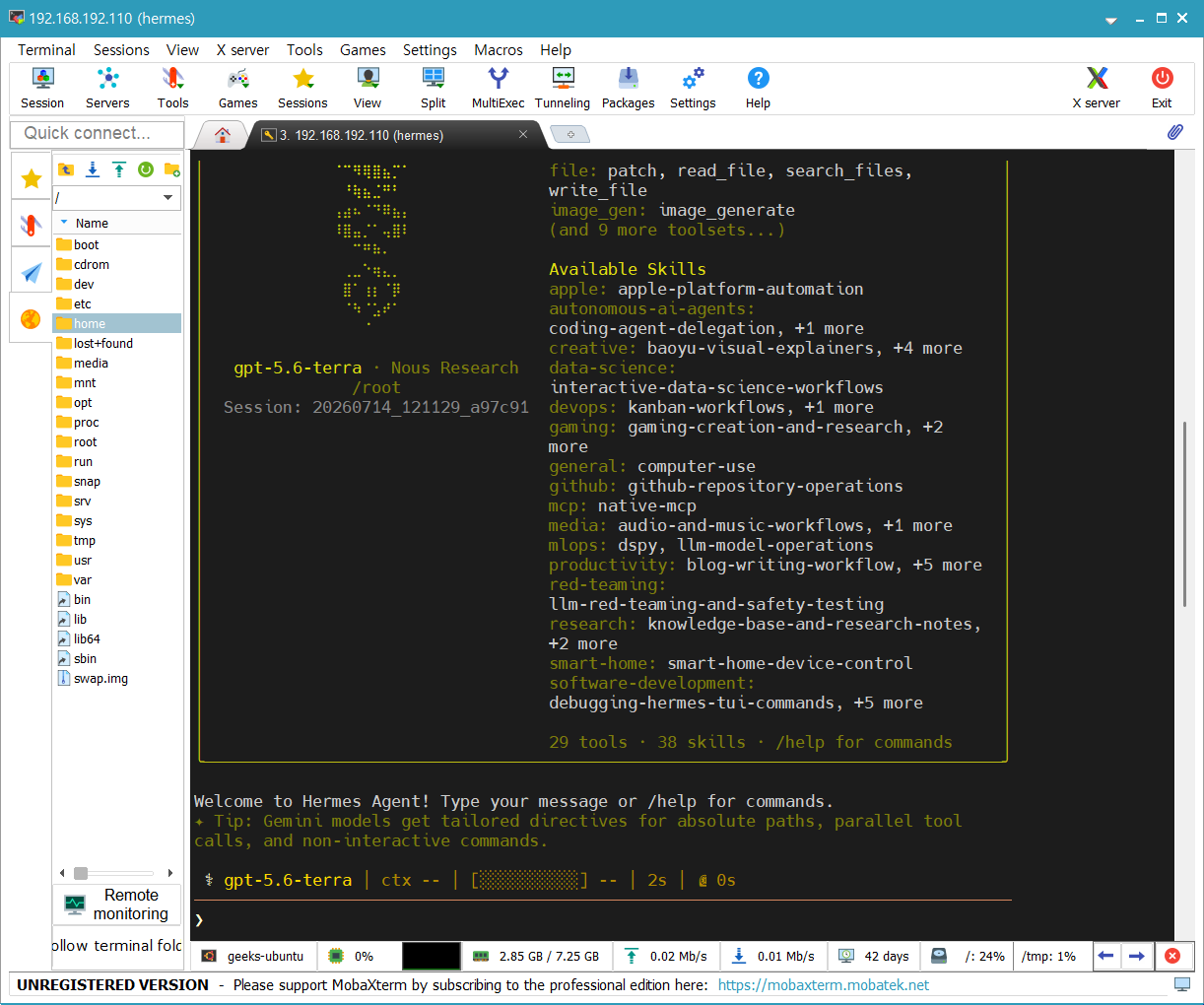Click the file list scroll right arrow
The height and width of the screenshot is (1005, 1204).
point(170,873)
